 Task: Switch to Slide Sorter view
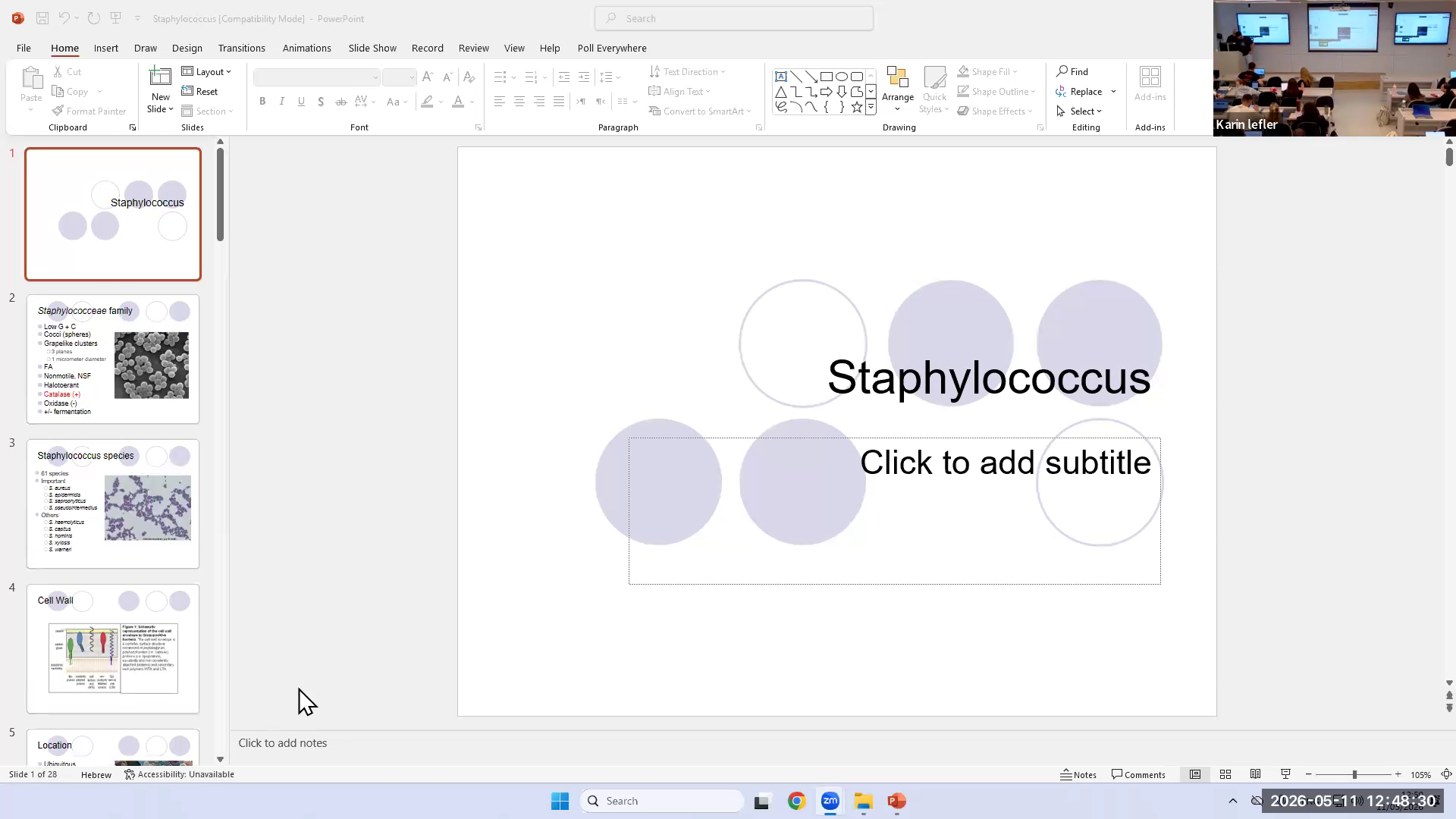tap(1225, 774)
